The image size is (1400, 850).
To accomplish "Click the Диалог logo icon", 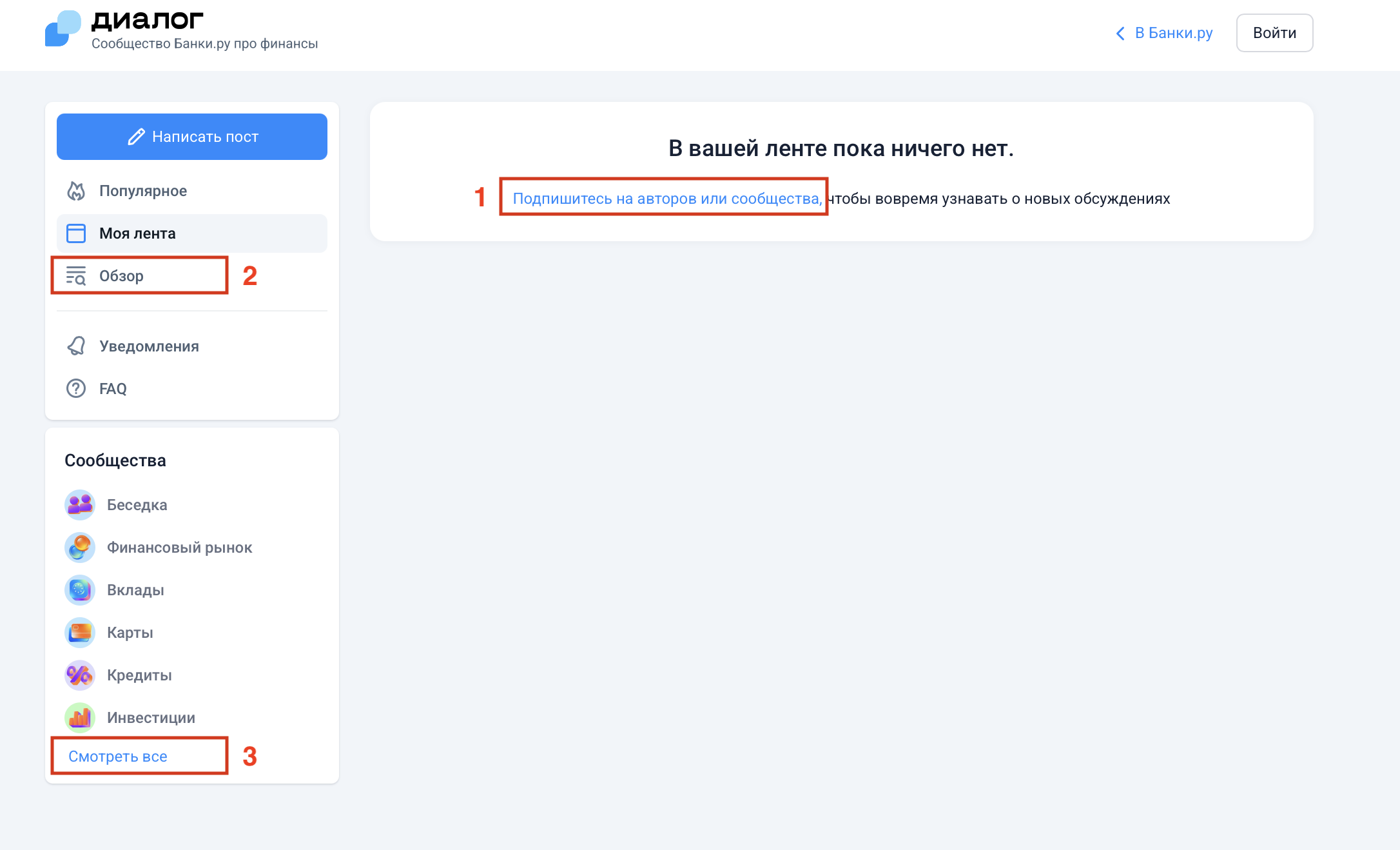I will (x=63, y=28).
